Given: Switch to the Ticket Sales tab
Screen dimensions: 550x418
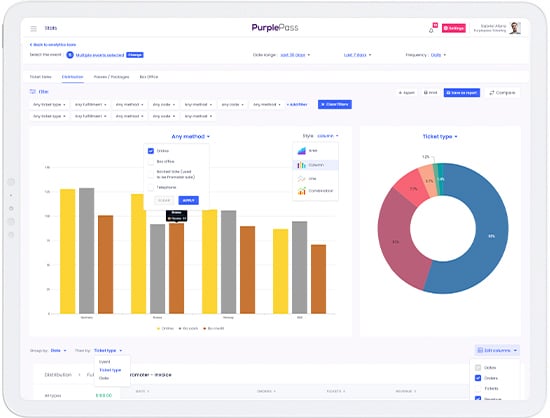Looking at the screenshot, I should (40, 77).
